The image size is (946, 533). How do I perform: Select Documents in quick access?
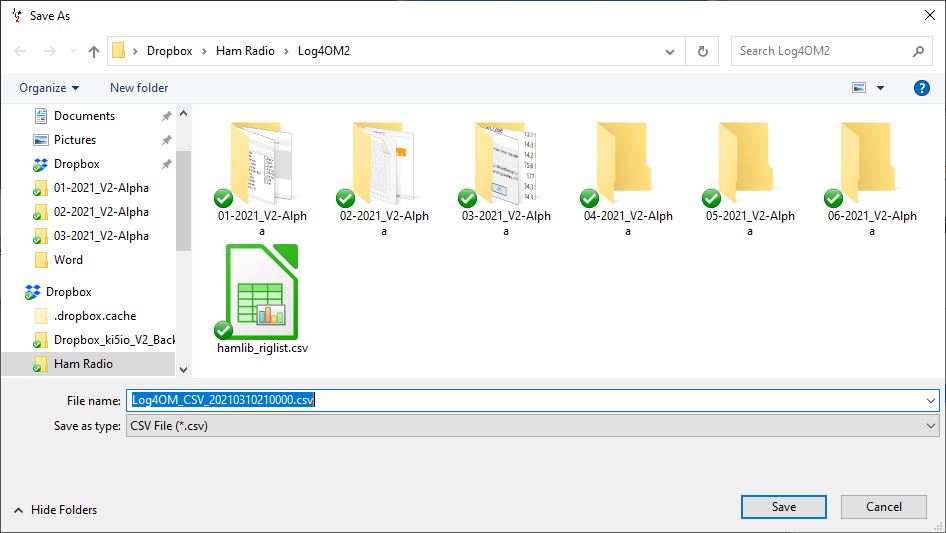[84, 115]
